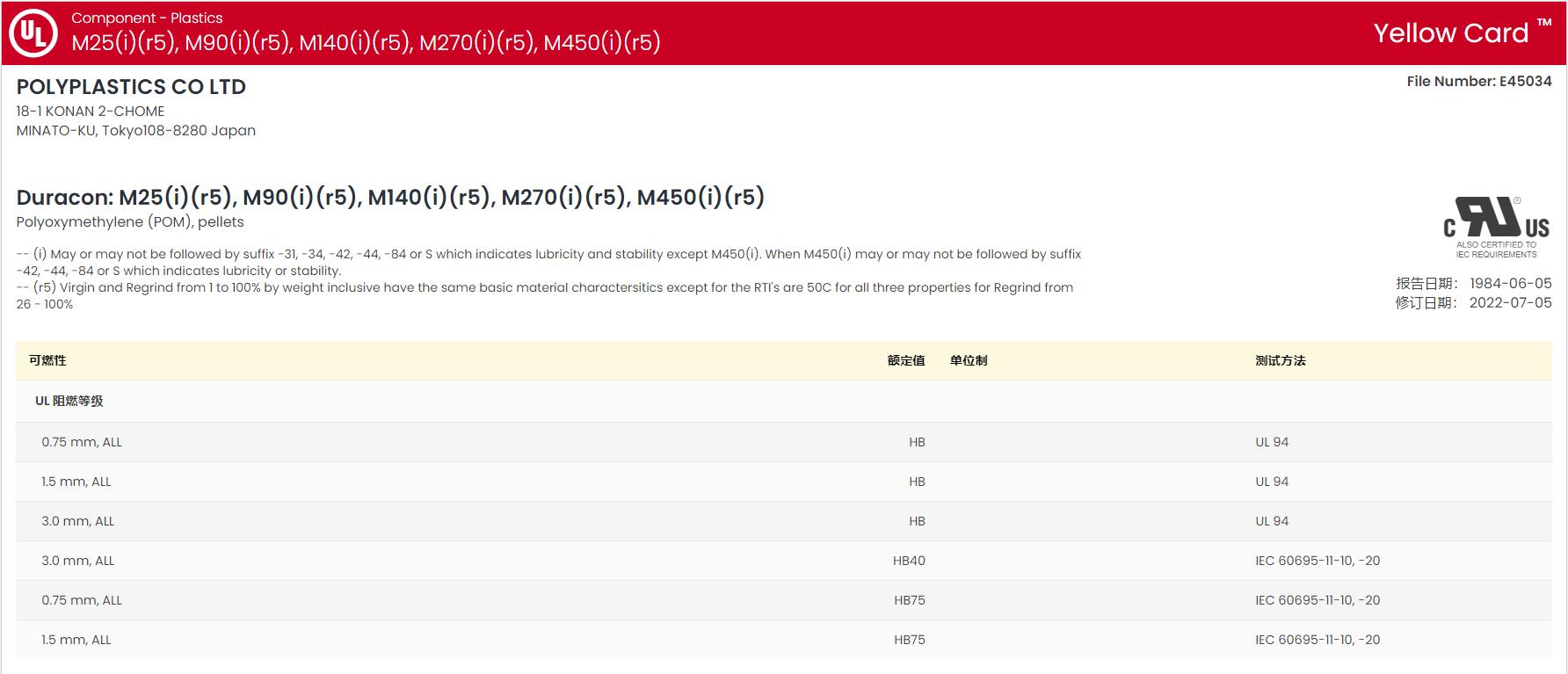Click the File Number E45034 text
The image size is (1568, 674).
pos(1479,81)
